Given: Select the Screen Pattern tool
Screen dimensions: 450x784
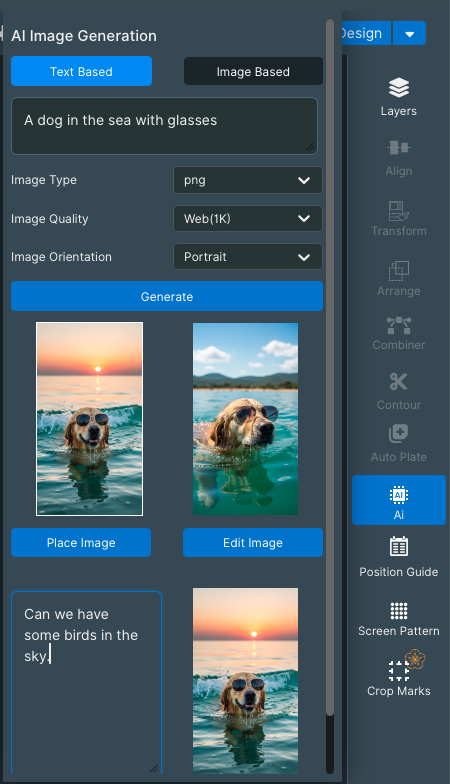Looking at the screenshot, I should 398,619.
